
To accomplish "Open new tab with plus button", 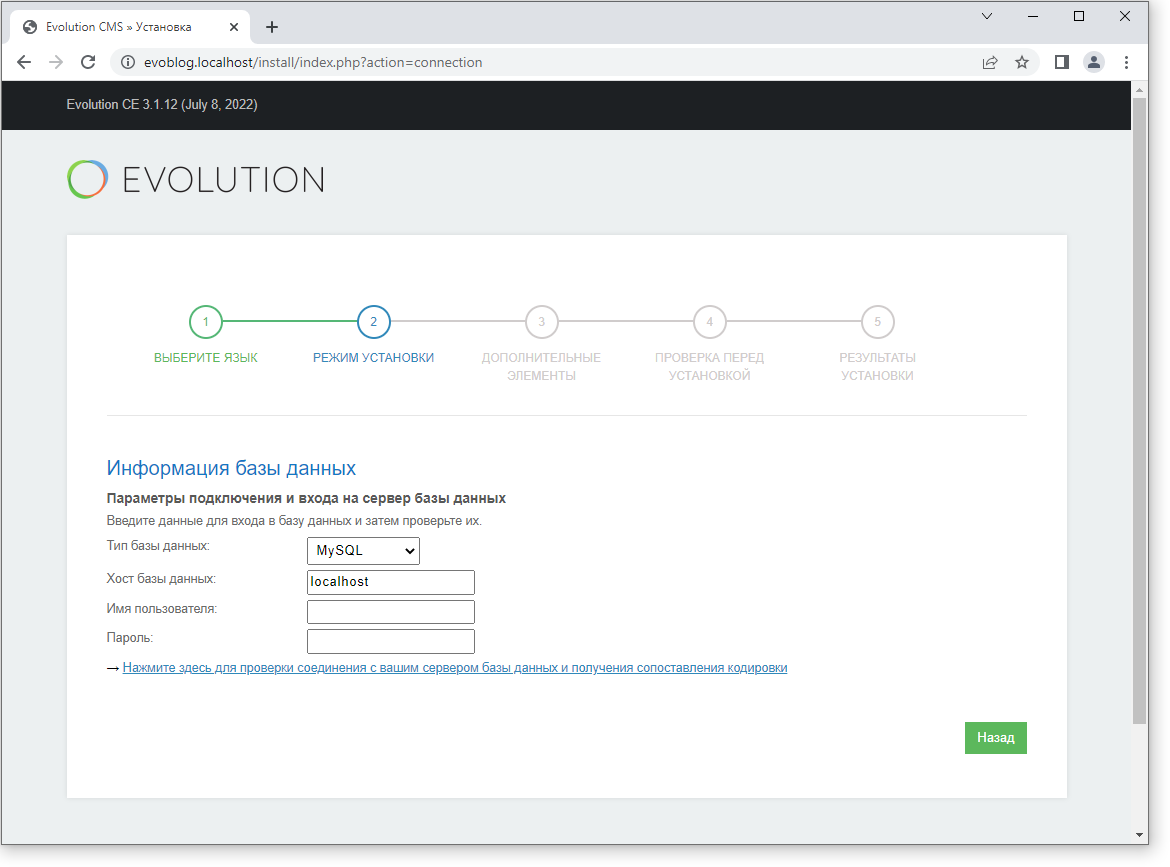I will 272,27.
